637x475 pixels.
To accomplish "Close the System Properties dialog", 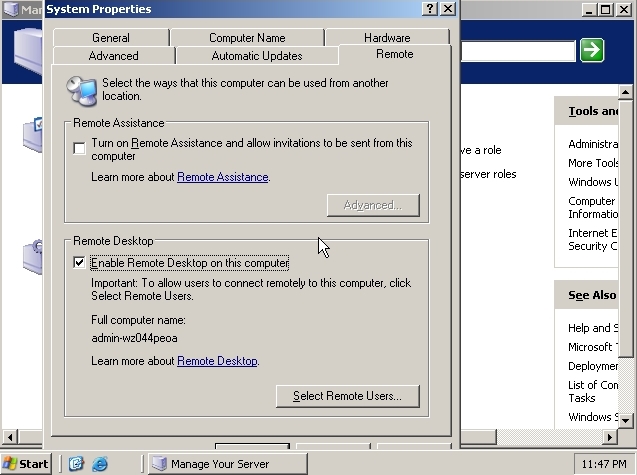I will click(x=448, y=9).
